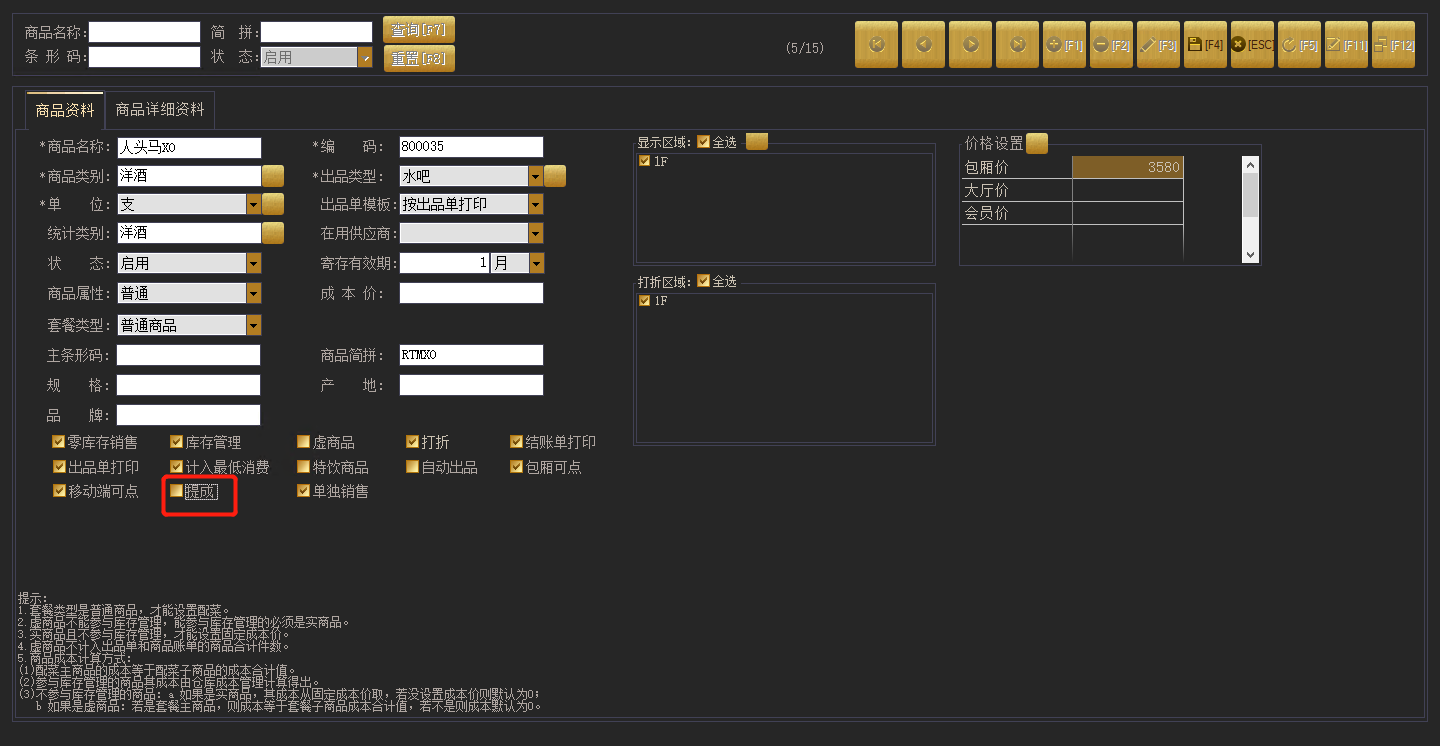Open the 单位 dropdown

[254, 205]
